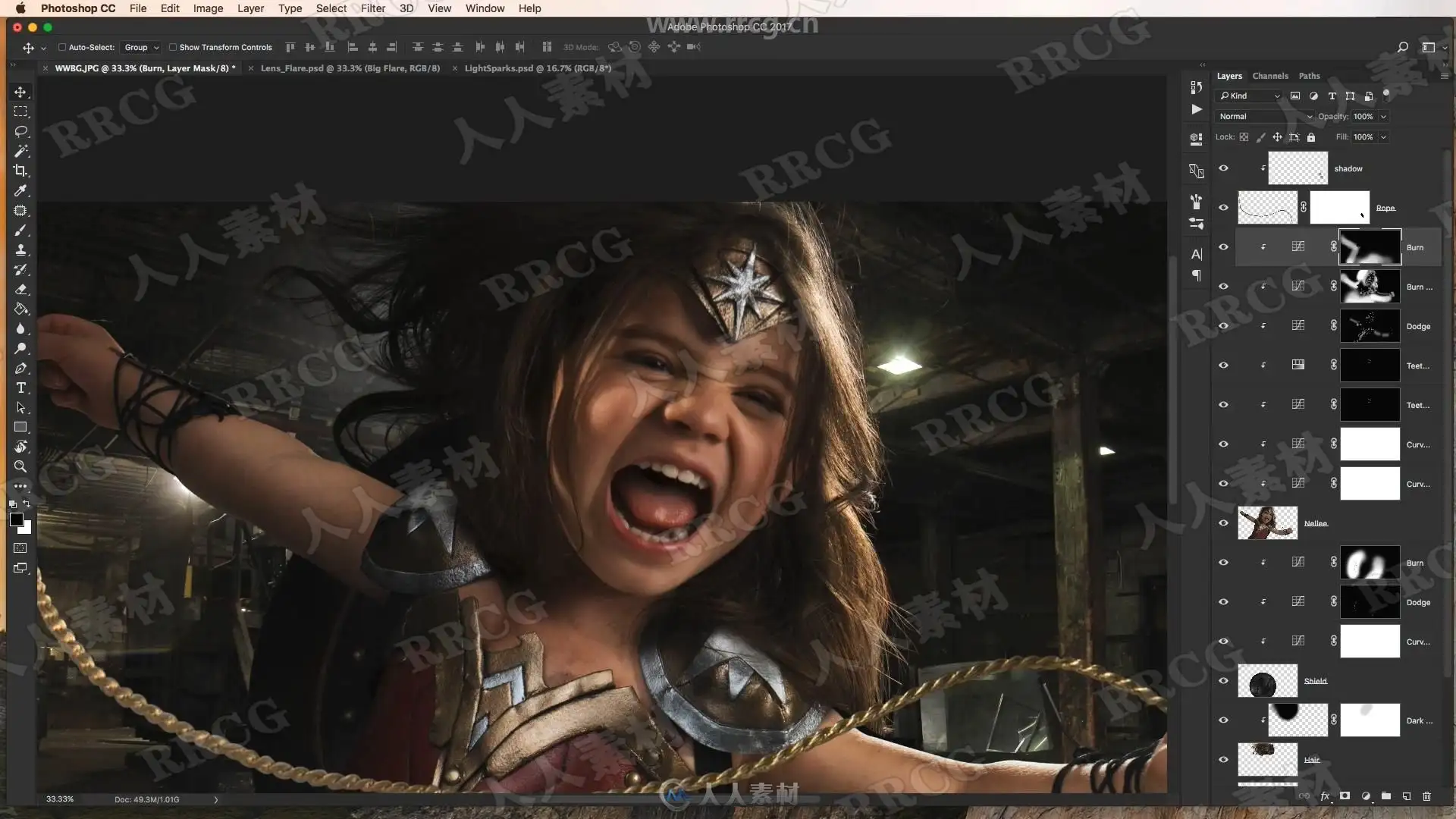Select the Crop tool

coord(20,171)
